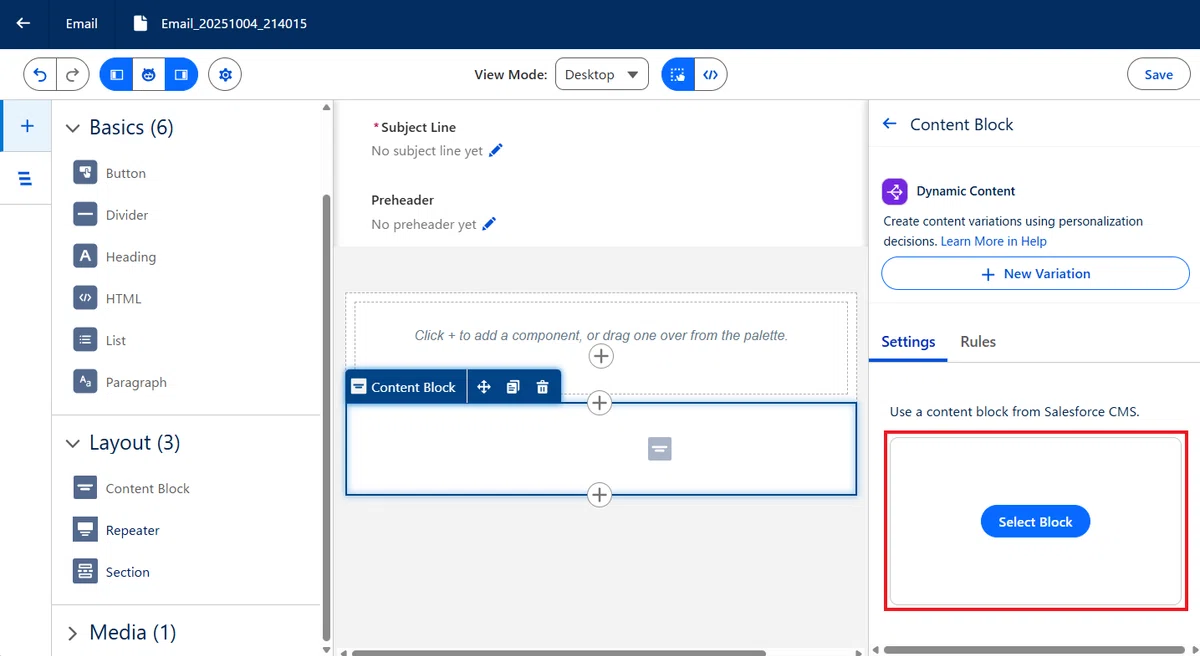Switch to the Rules tab

pyautogui.click(x=978, y=342)
